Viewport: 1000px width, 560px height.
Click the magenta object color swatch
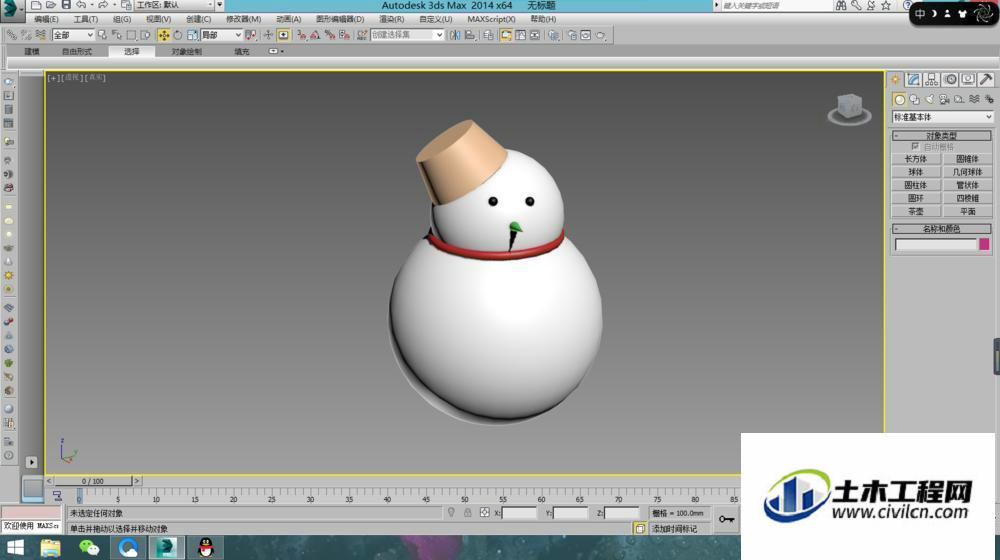[984, 244]
